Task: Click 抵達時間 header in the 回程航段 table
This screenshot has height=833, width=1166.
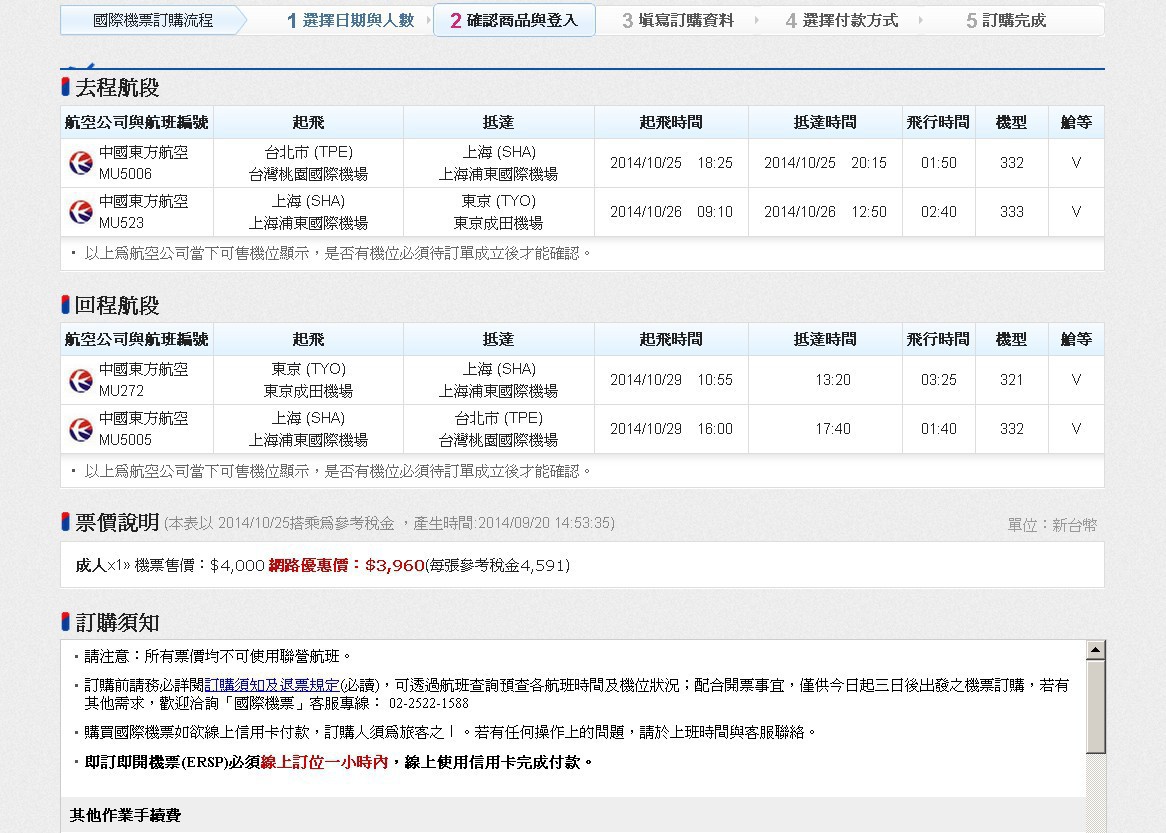Action: tap(825, 339)
